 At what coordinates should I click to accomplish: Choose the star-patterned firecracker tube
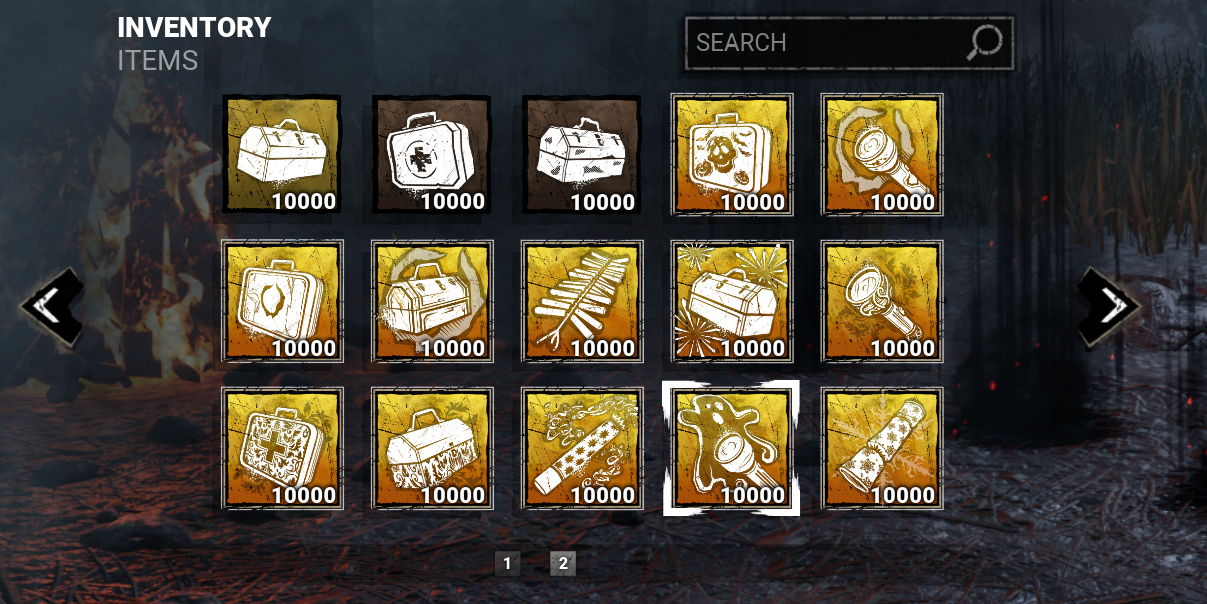click(x=581, y=448)
